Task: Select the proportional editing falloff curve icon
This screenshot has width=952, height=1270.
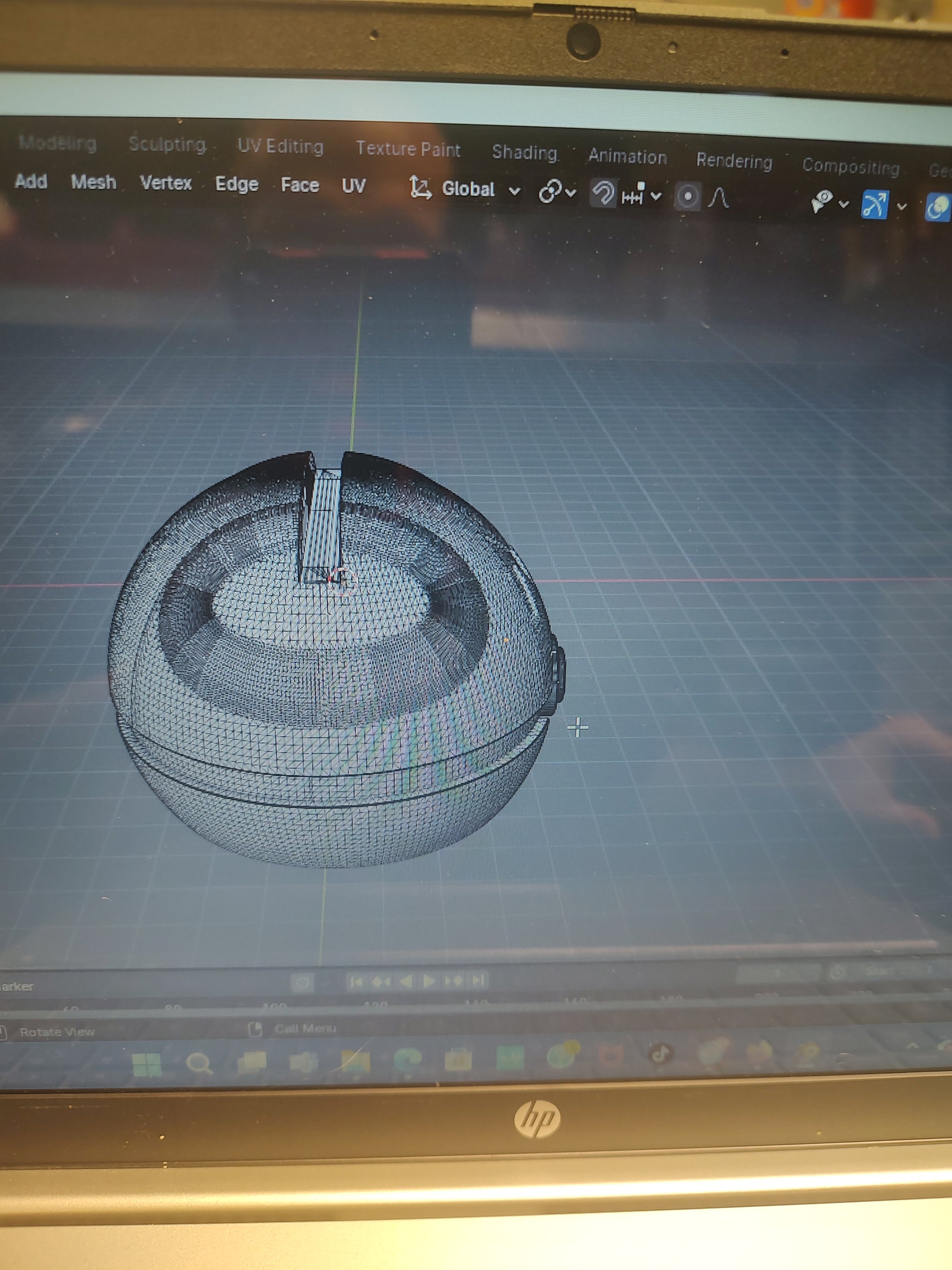Action: 719,198
